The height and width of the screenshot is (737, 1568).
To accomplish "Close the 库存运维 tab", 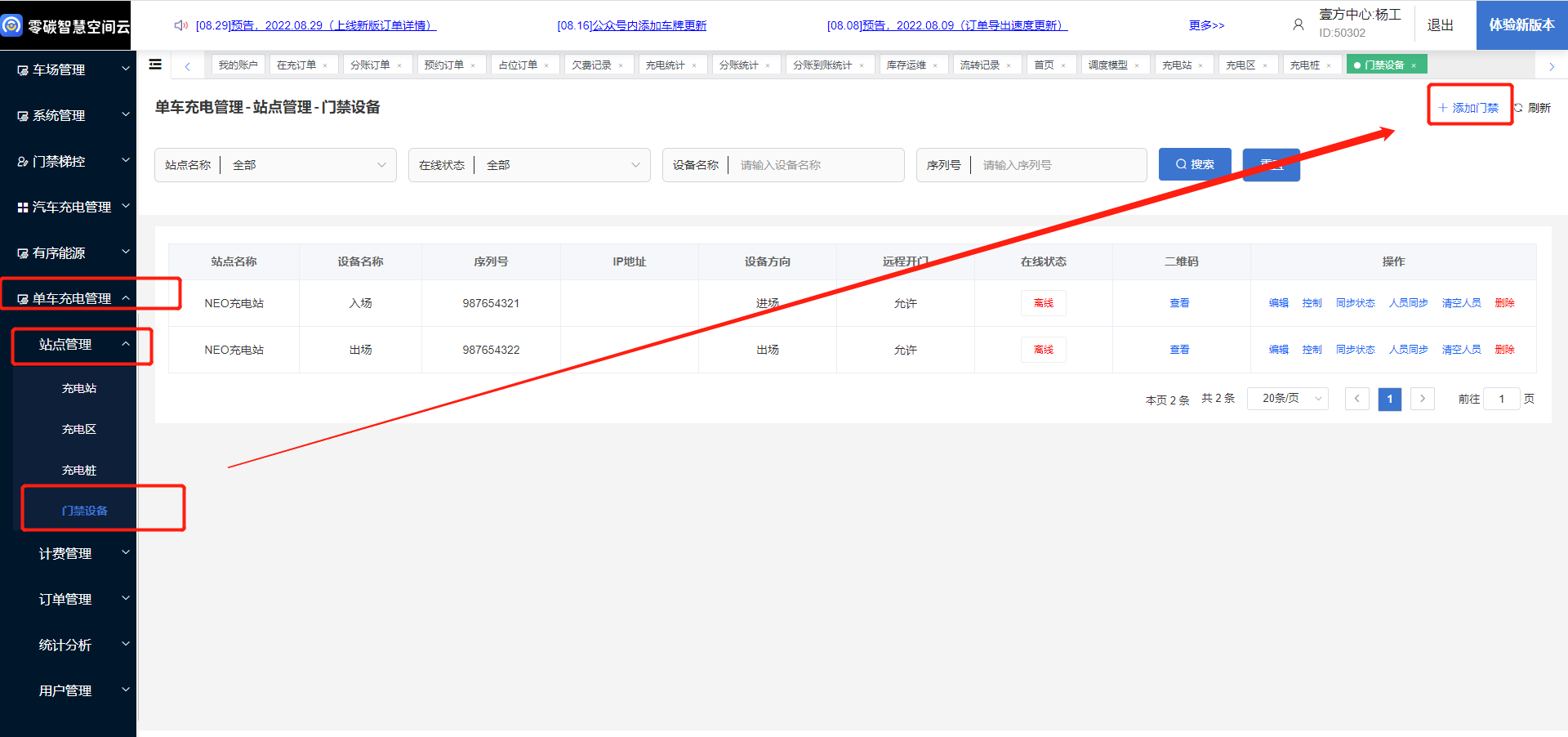I will coord(935,65).
